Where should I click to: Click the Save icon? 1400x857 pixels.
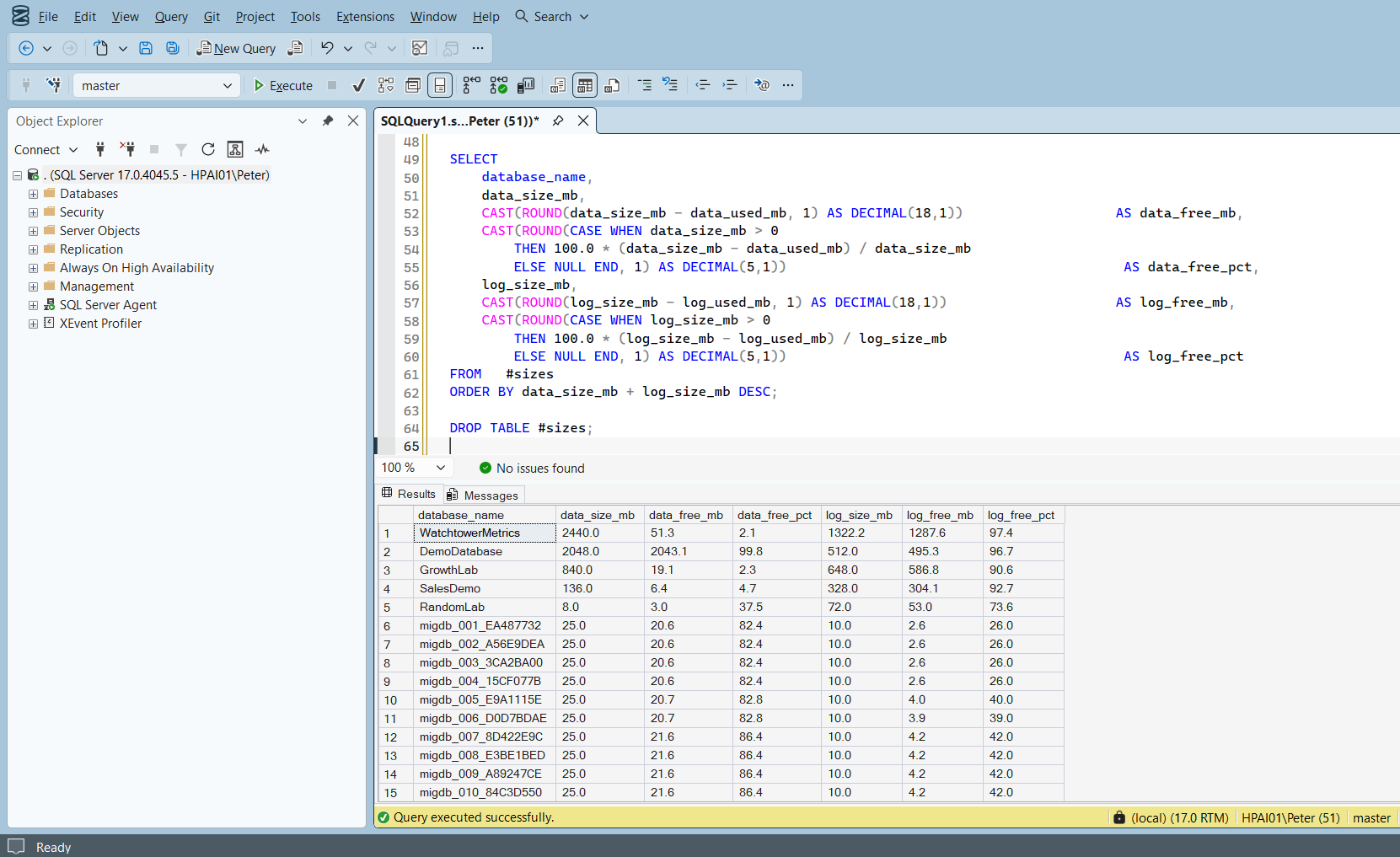(146, 48)
